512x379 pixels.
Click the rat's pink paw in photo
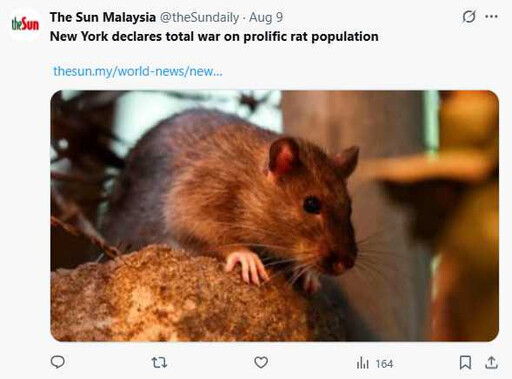(x=247, y=266)
